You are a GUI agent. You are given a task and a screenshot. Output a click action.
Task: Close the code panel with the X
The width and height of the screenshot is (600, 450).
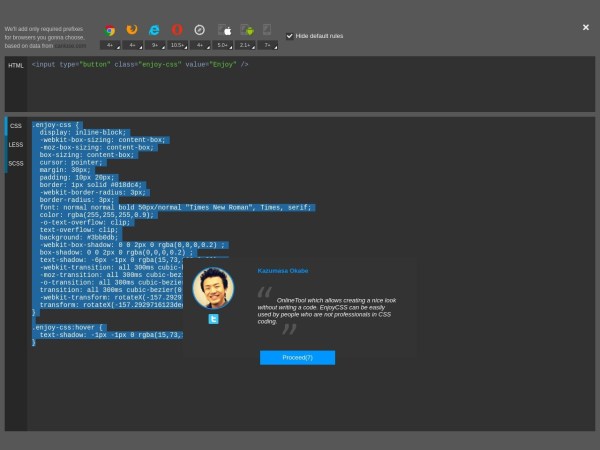pos(586,28)
